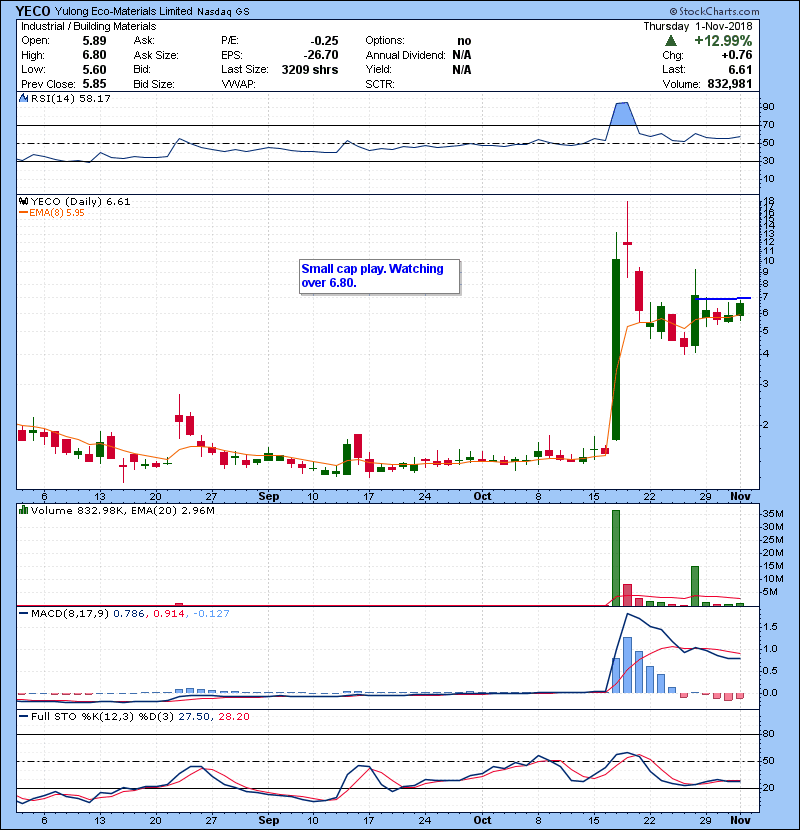Click the Chg value +0.76
The height and width of the screenshot is (830, 800).
(x=736, y=55)
